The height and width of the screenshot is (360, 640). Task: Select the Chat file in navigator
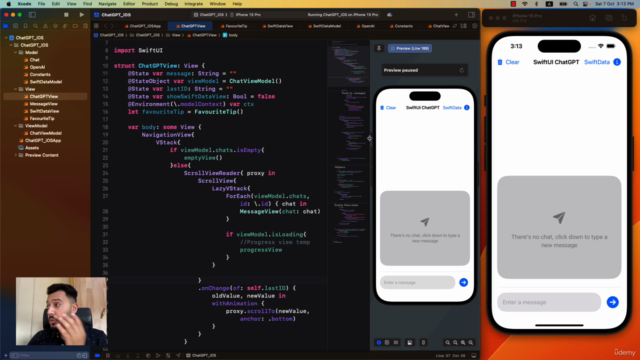tap(32, 60)
